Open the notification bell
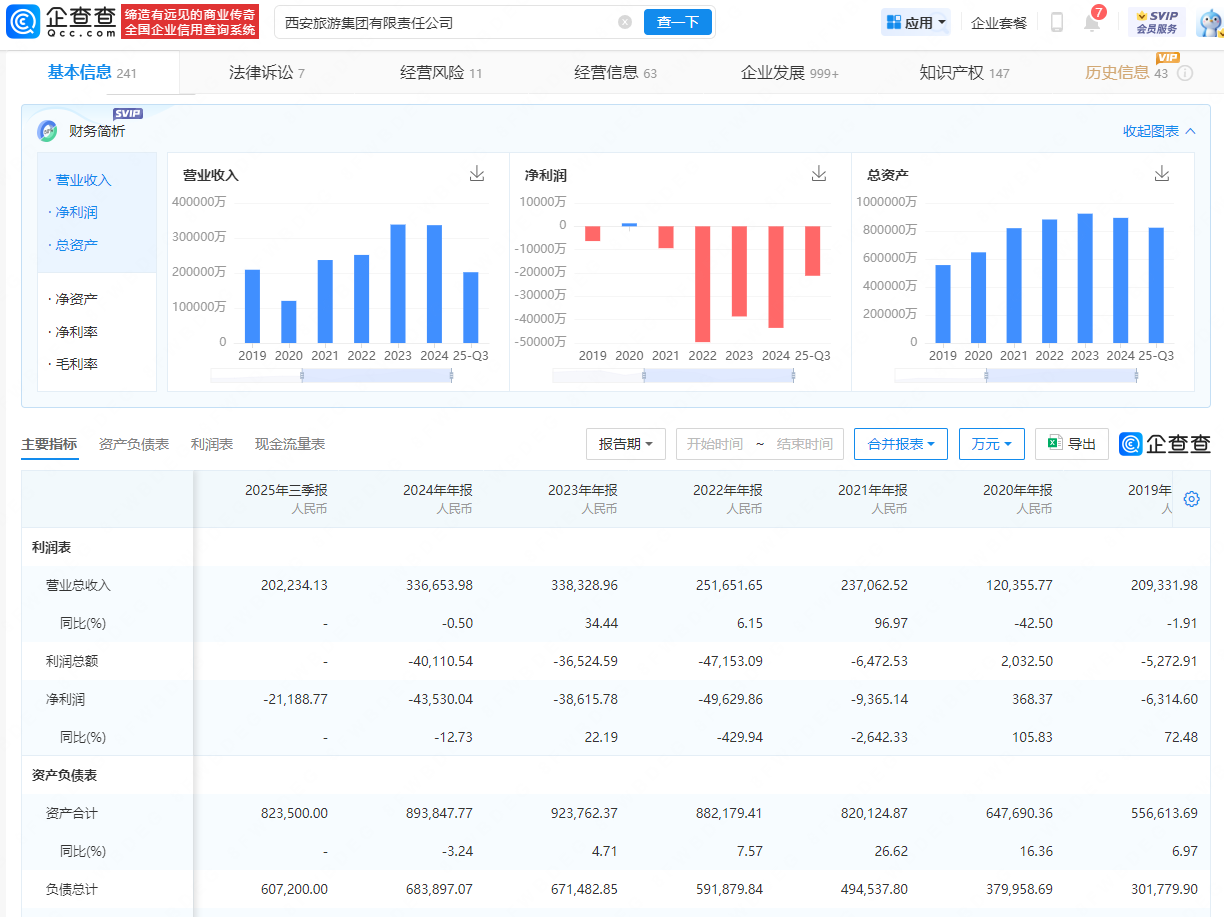Viewport: 1224px width, 917px height. [1092, 22]
